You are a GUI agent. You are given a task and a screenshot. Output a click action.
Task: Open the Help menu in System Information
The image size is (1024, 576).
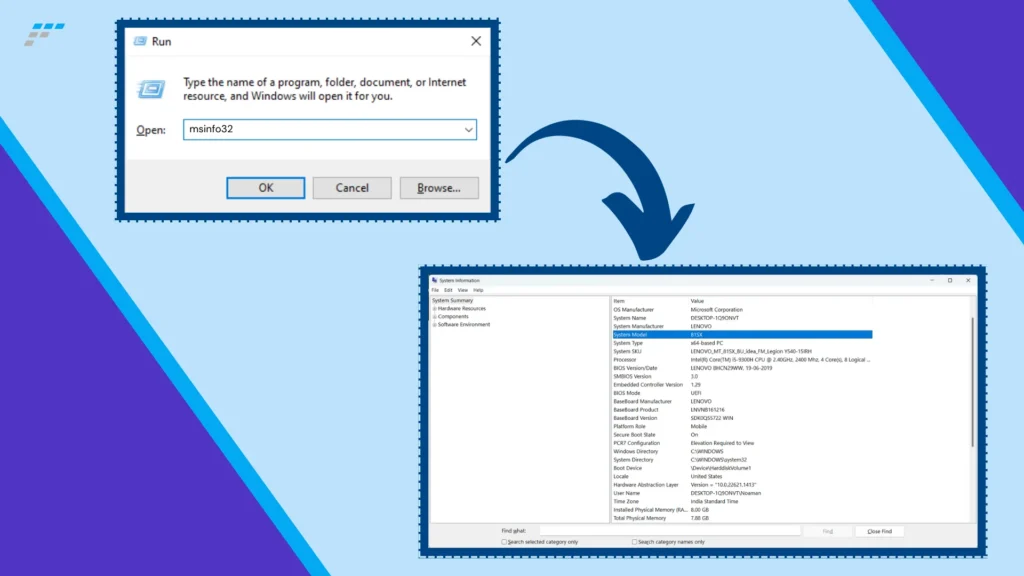pos(478,290)
